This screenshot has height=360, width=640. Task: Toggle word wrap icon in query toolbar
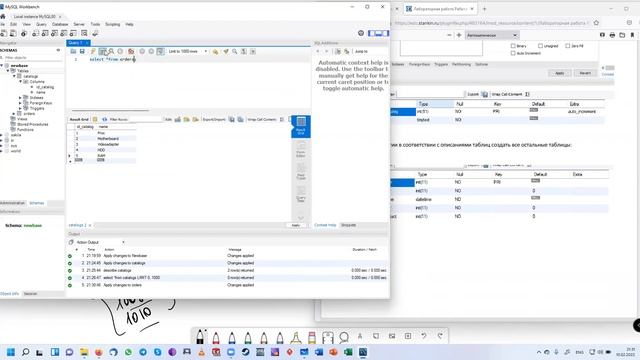click(x=253, y=51)
